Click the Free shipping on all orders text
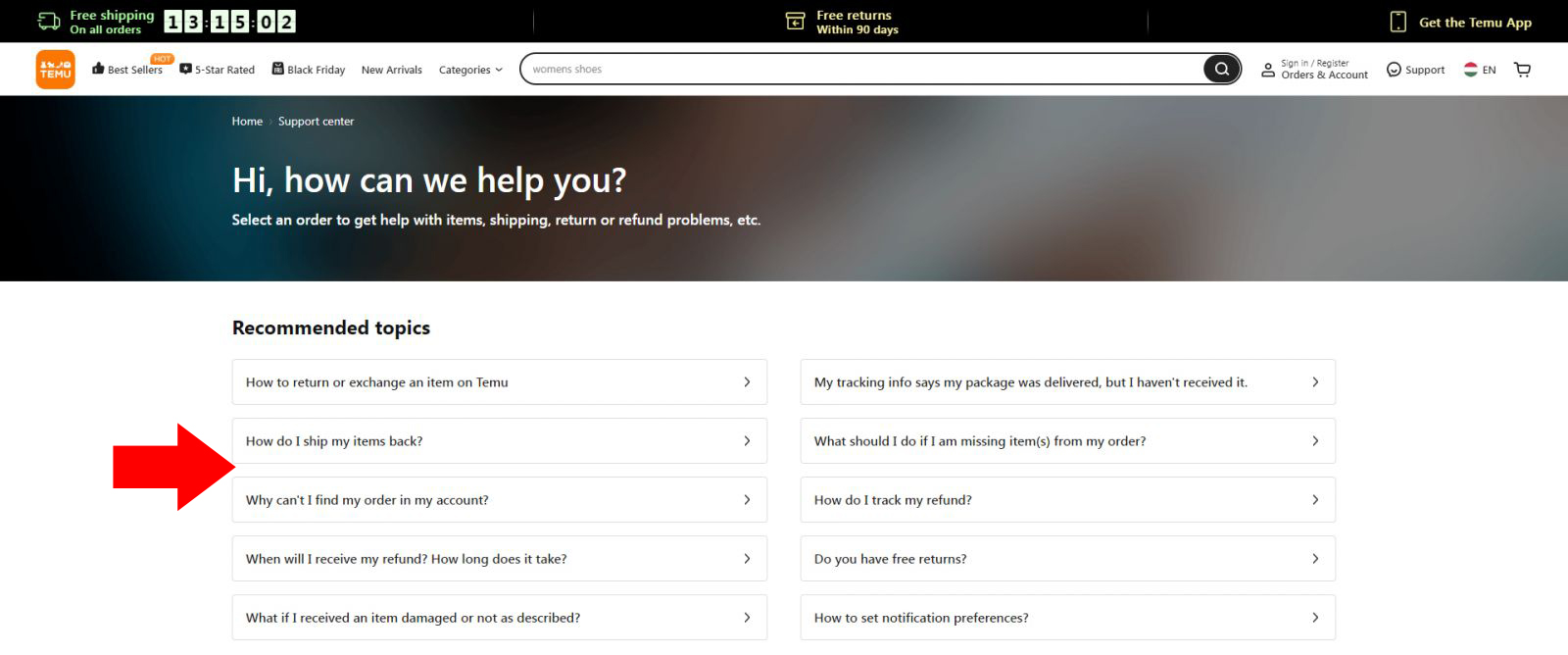 click(112, 22)
